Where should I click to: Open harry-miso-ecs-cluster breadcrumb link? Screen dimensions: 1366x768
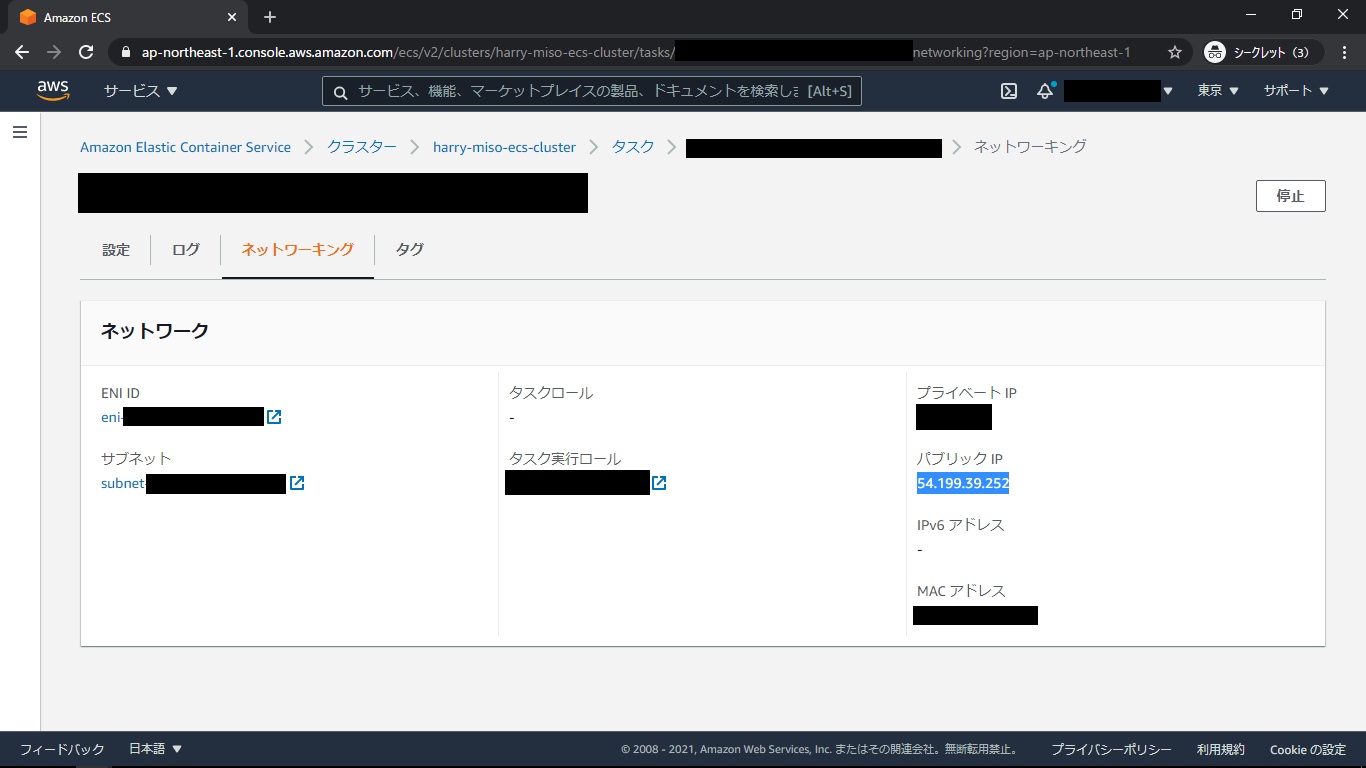click(504, 147)
